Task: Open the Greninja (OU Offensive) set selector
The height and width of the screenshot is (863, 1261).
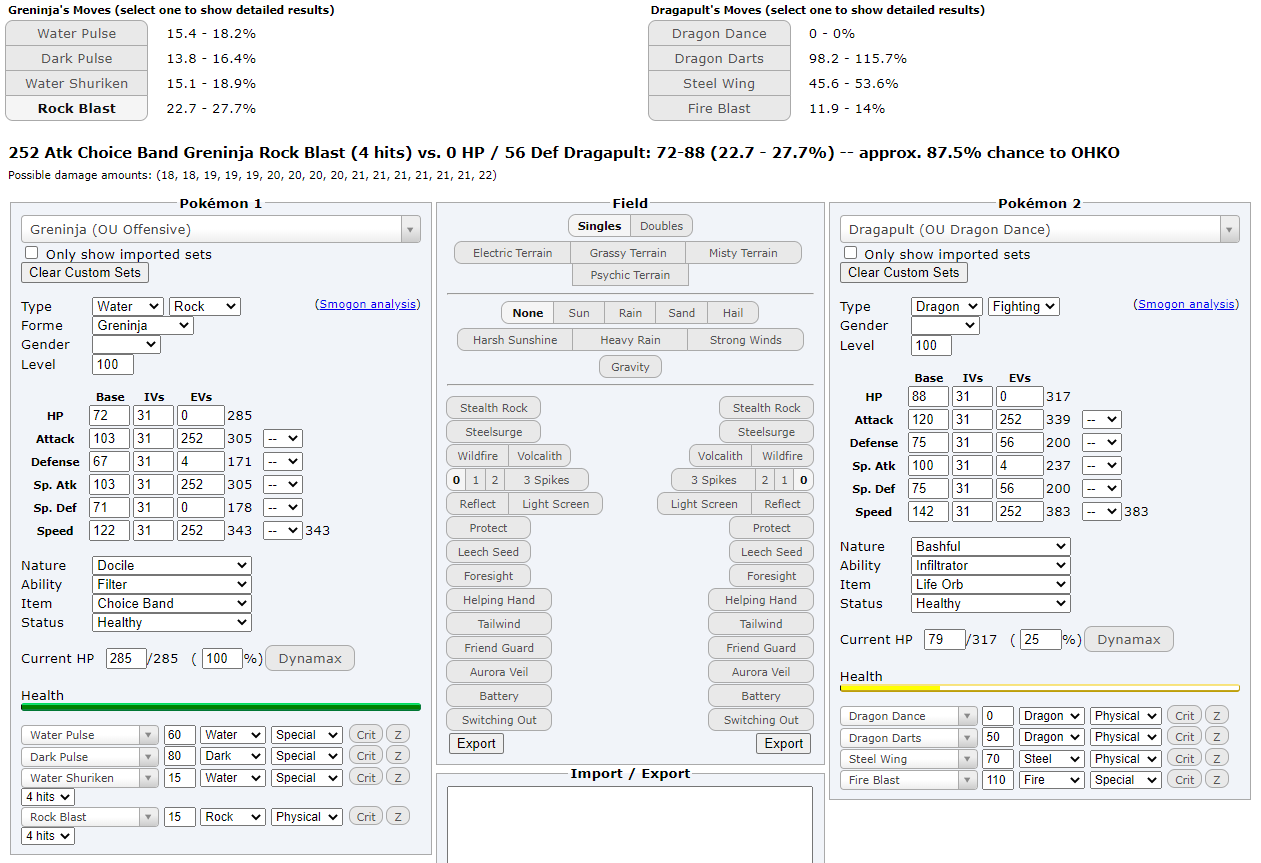Action: point(221,229)
